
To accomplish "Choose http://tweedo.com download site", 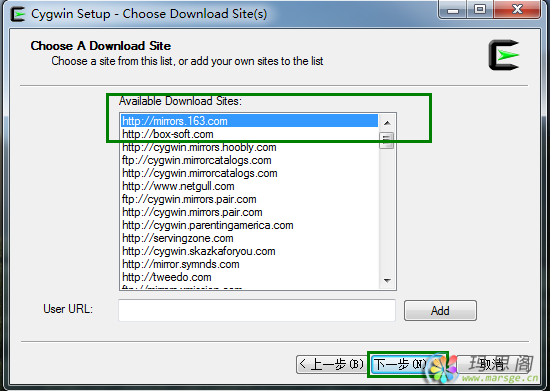I will (249, 277).
